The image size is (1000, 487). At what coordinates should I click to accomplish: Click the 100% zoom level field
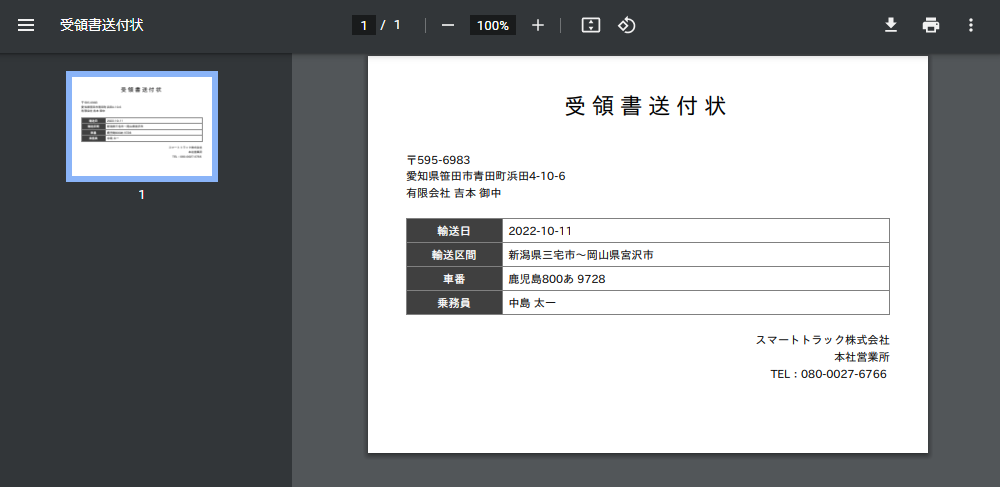pos(493,25)
